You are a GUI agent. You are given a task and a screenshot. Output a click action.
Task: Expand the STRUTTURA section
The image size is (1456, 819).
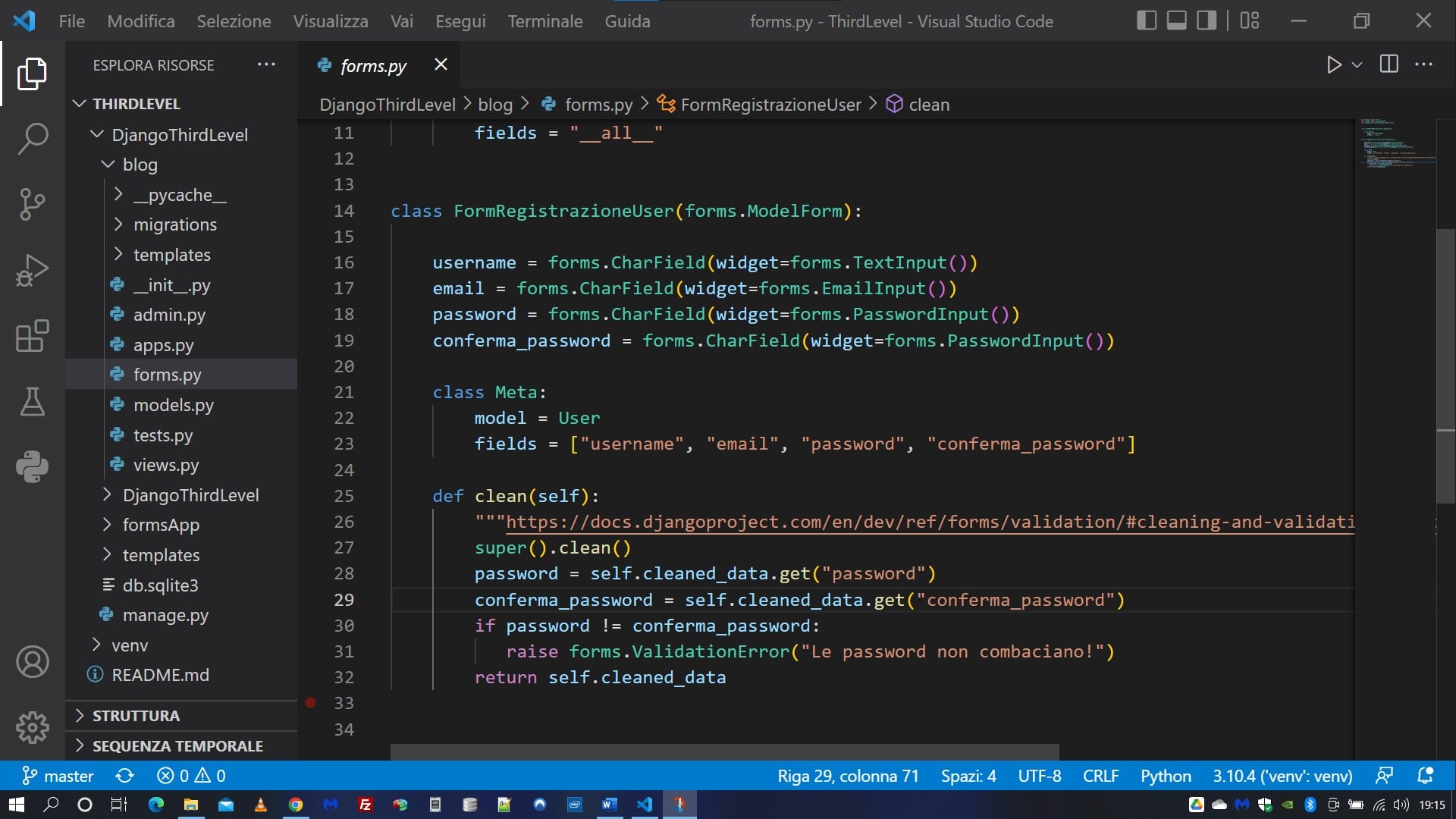pos(136,716)
